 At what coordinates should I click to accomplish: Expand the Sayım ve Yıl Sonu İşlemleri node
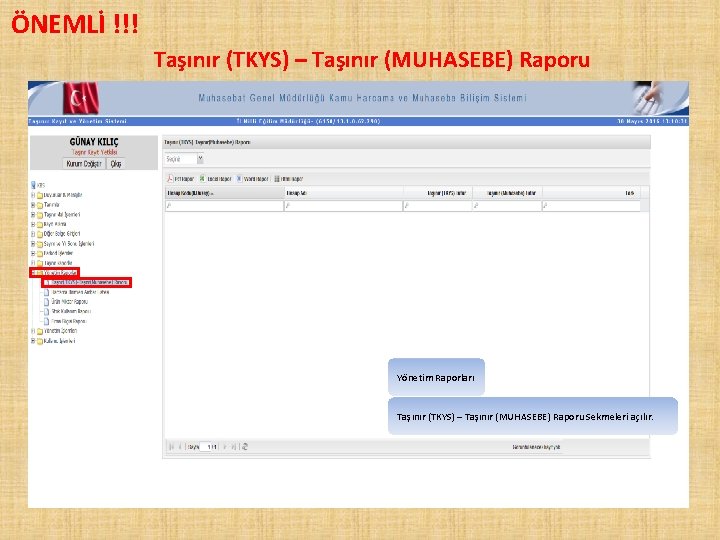click(33, 244)
